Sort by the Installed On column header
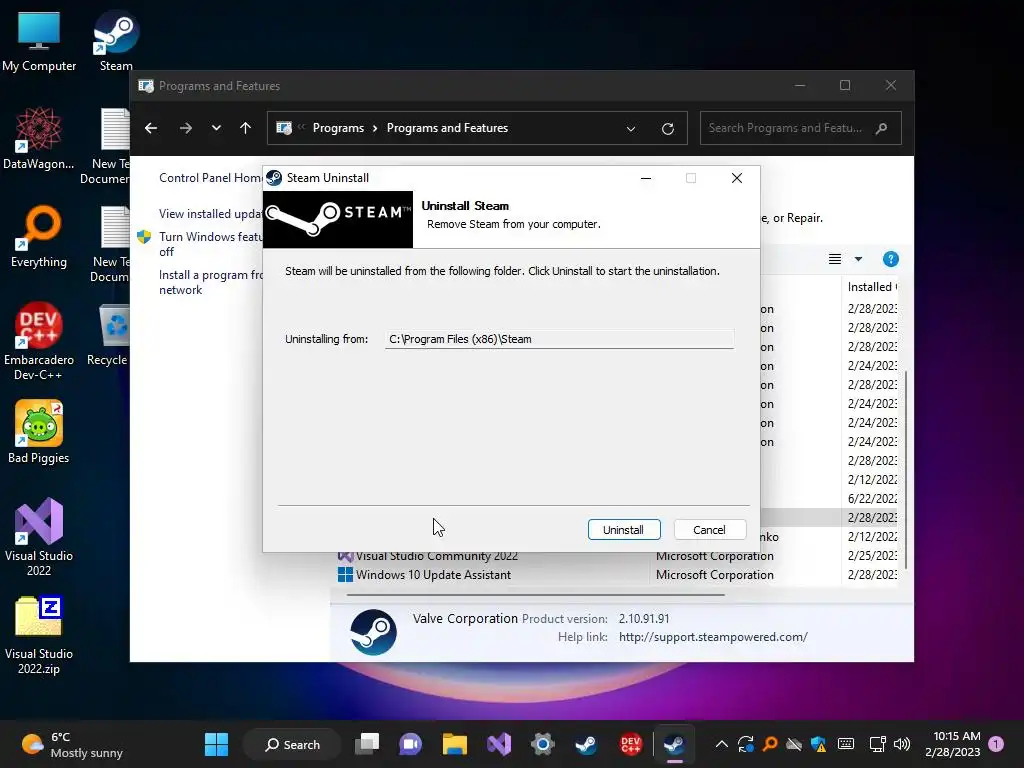 tap(871, 287)
